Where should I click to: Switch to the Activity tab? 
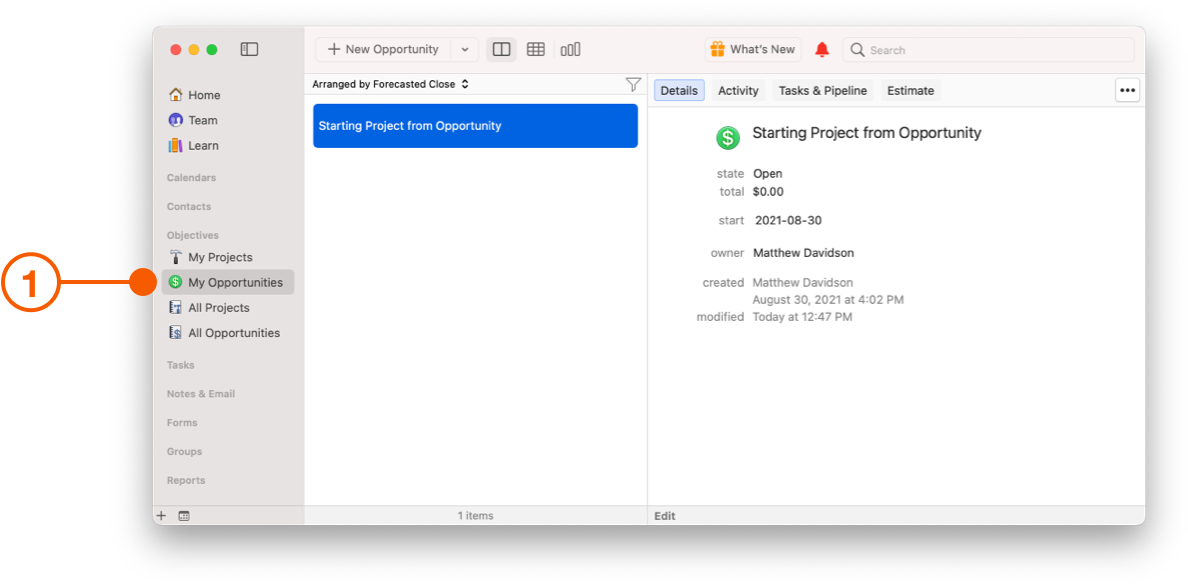click(x=738, y=90)
